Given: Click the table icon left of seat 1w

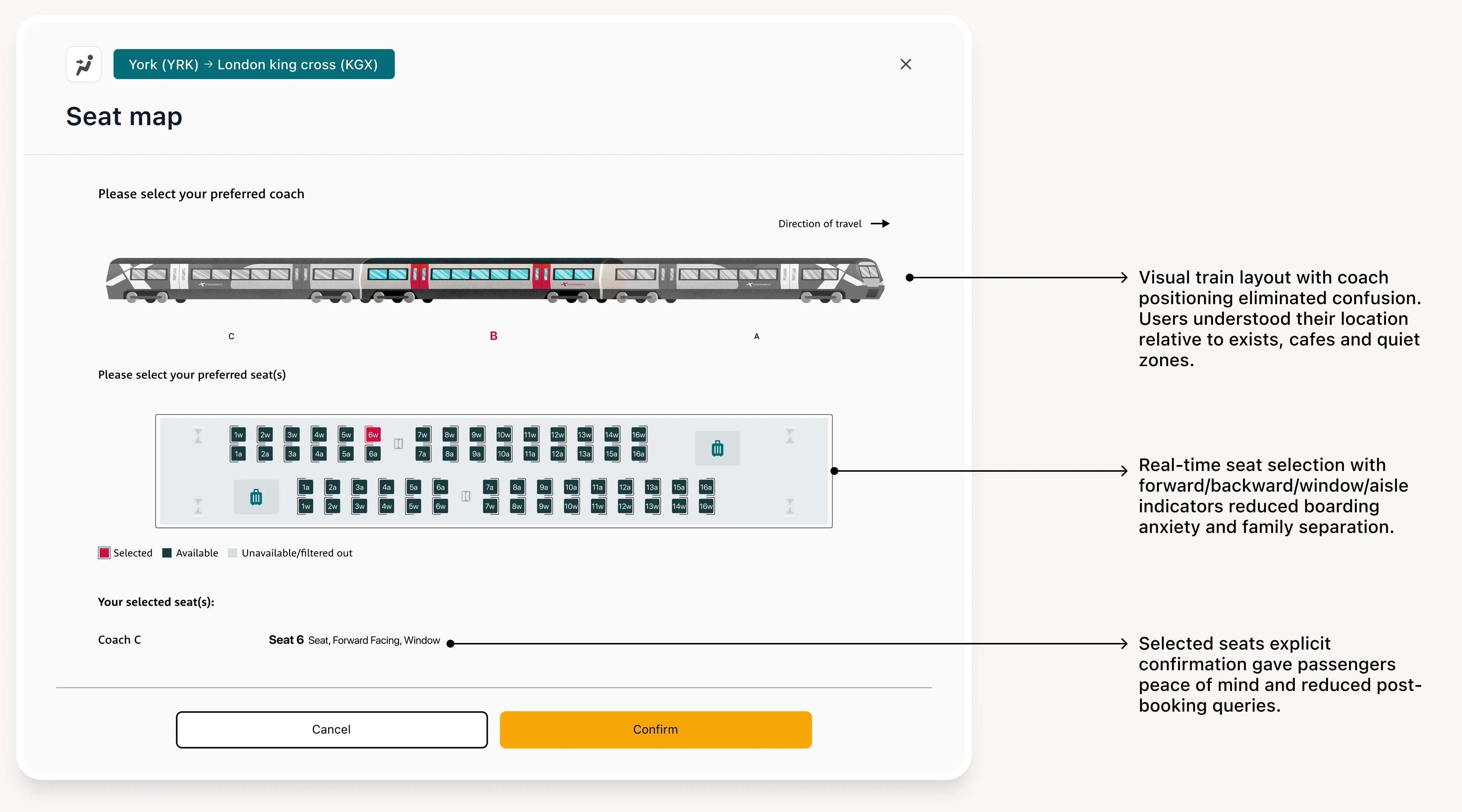Looking at the screenshot, I should click(x=198, y=435).
